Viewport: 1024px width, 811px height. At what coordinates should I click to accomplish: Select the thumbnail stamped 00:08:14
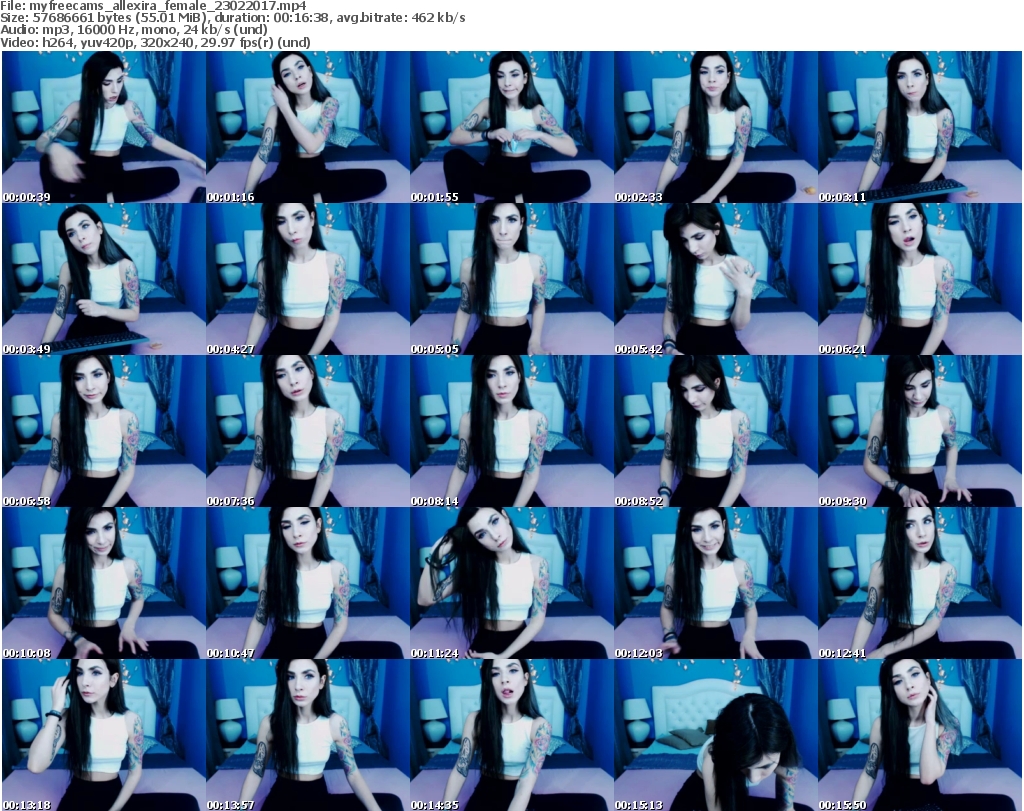[512, 432]
